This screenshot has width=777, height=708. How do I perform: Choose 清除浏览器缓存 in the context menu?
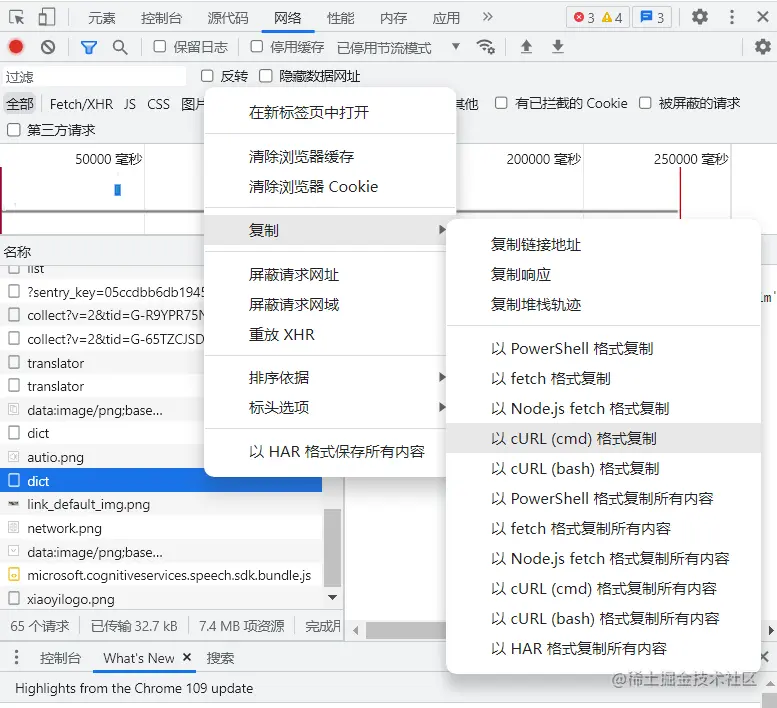(330, 157)
